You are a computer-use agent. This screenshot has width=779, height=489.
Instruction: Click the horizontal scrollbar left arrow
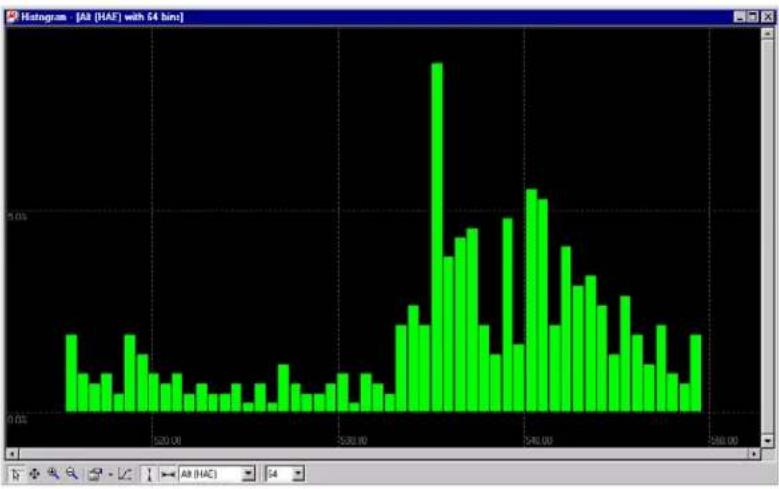tap(12, 453)
